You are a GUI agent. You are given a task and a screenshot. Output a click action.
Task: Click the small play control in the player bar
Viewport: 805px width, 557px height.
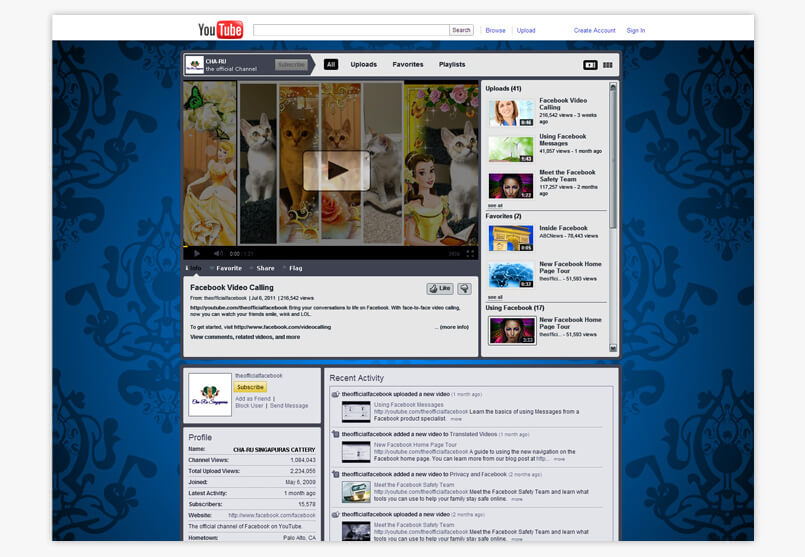(x=197, y=253)
